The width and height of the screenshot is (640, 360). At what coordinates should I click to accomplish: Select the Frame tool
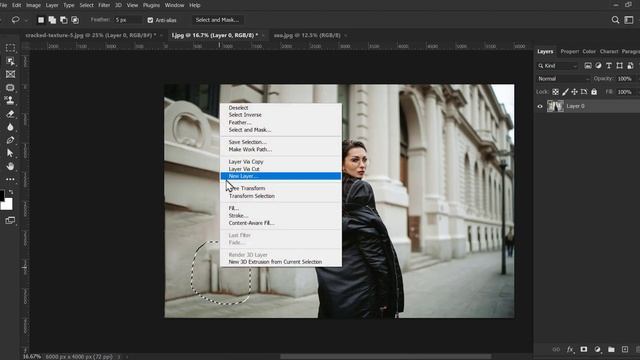click(10, 74)
